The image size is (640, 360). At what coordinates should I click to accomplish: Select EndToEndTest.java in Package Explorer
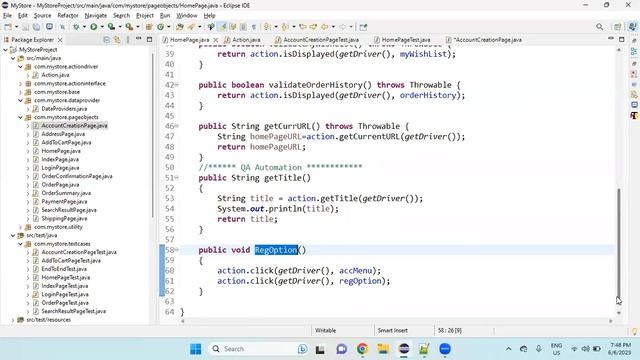click(64, 269)
